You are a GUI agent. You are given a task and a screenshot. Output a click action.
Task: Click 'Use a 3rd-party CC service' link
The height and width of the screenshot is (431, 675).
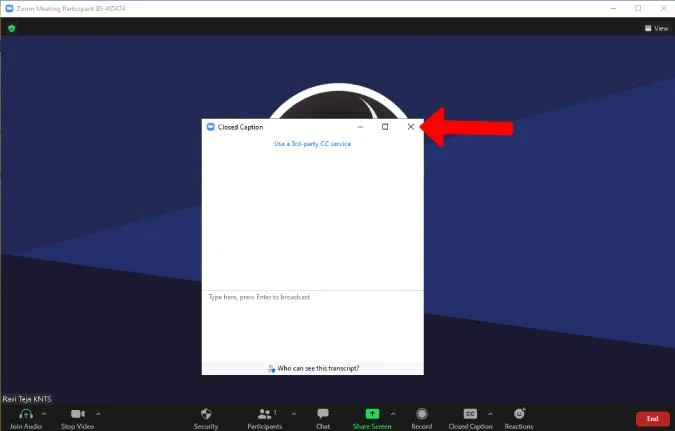click(x=313, y=144)
